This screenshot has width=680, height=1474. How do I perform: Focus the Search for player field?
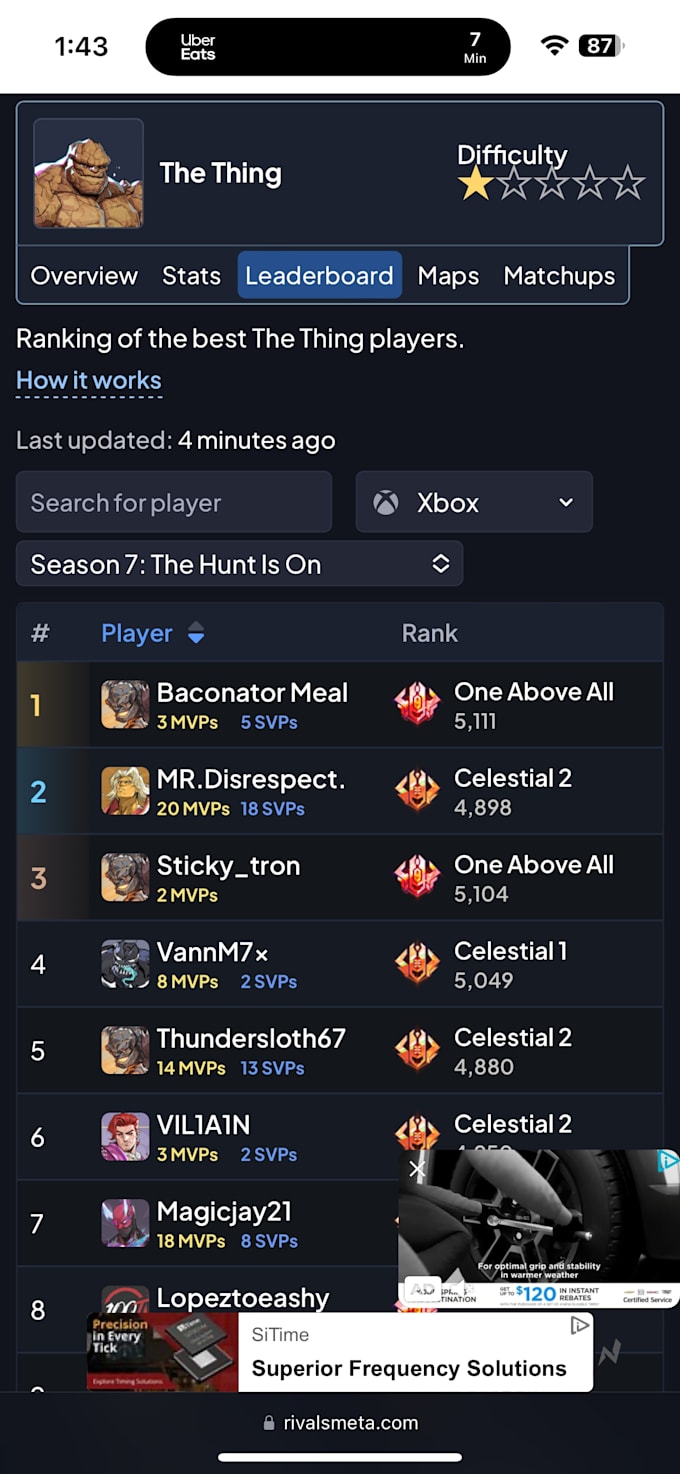tap(174, 502)
